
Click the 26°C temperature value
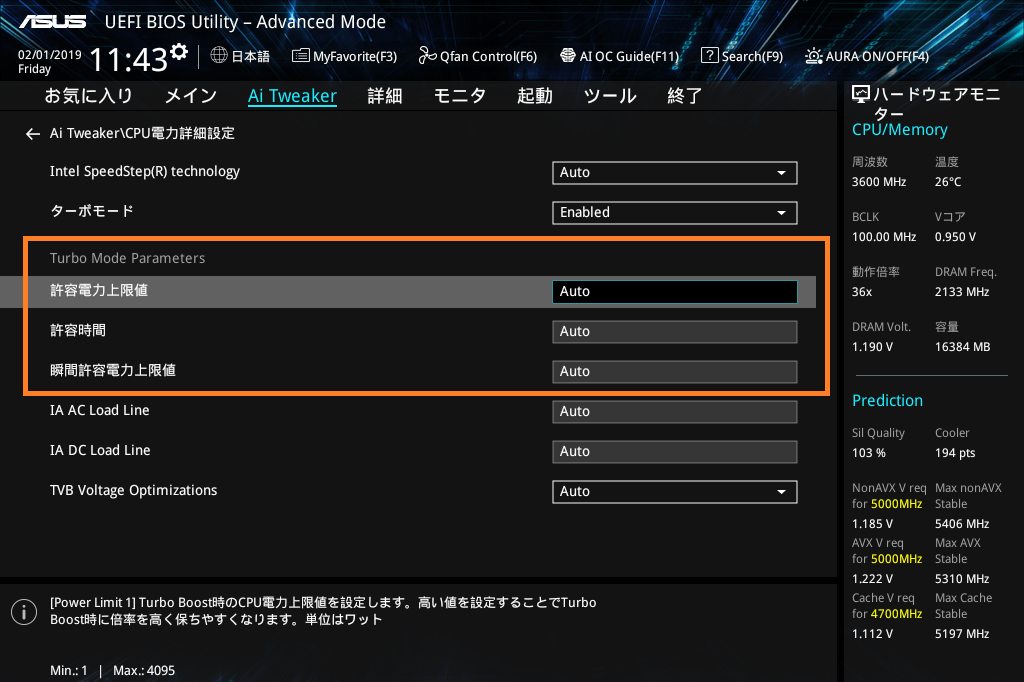coord(948,182)
